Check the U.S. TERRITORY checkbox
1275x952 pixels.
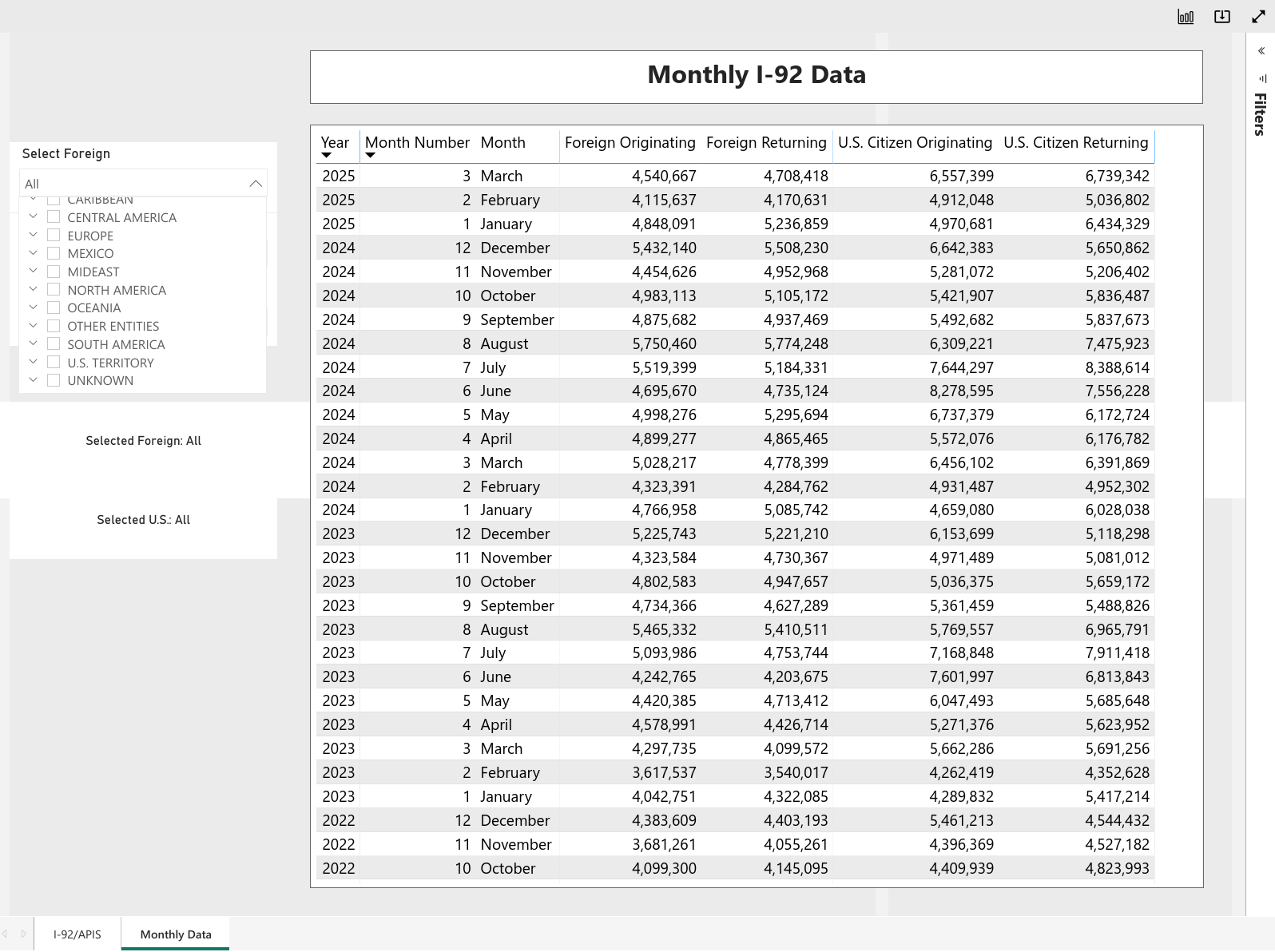(x=54, y=362)
